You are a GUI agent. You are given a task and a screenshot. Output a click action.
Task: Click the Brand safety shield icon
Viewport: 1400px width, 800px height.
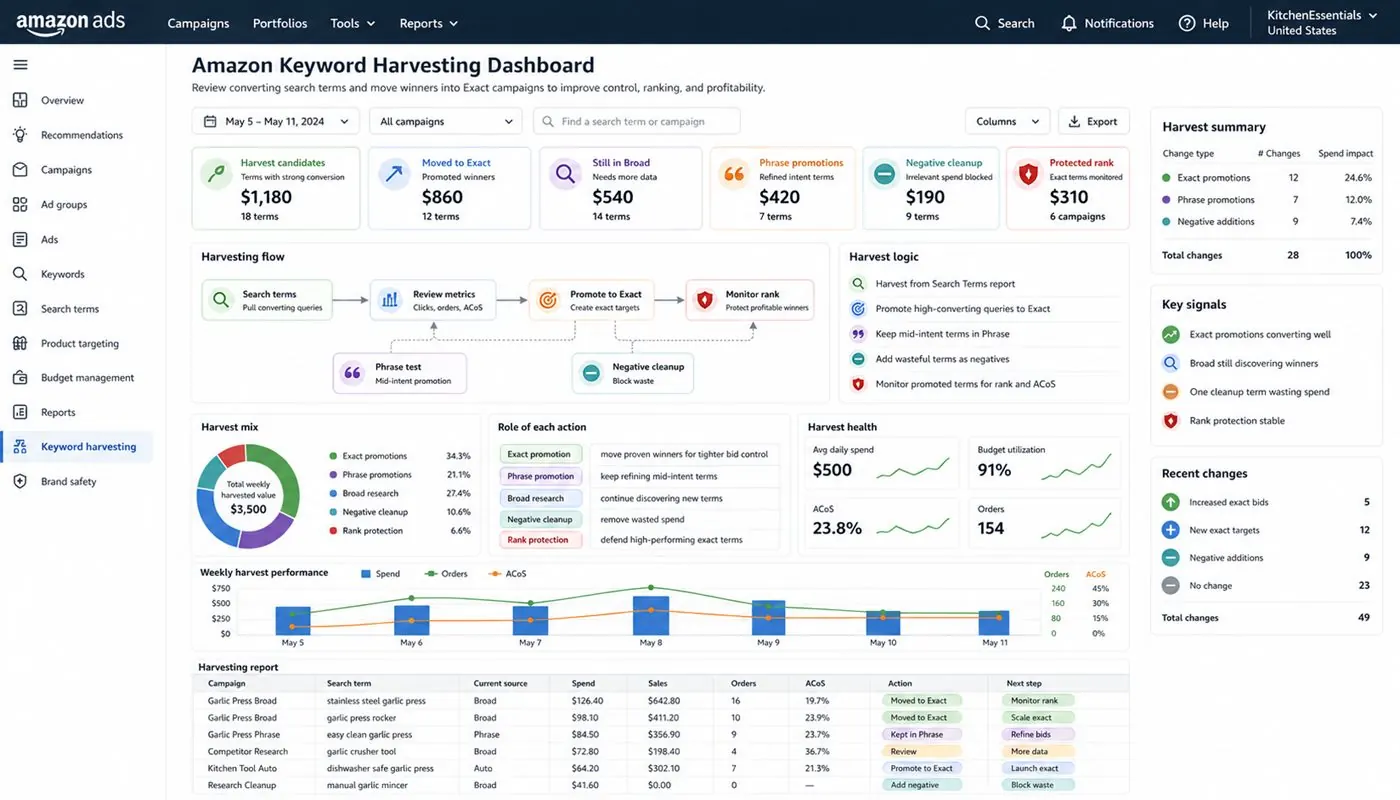pos(20,481)
